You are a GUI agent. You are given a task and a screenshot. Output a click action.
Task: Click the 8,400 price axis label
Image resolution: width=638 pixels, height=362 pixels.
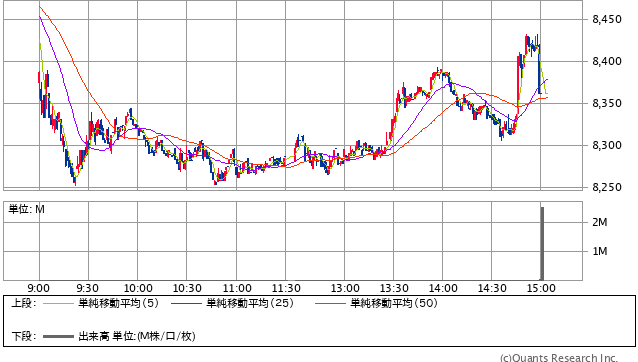[607, 61]
